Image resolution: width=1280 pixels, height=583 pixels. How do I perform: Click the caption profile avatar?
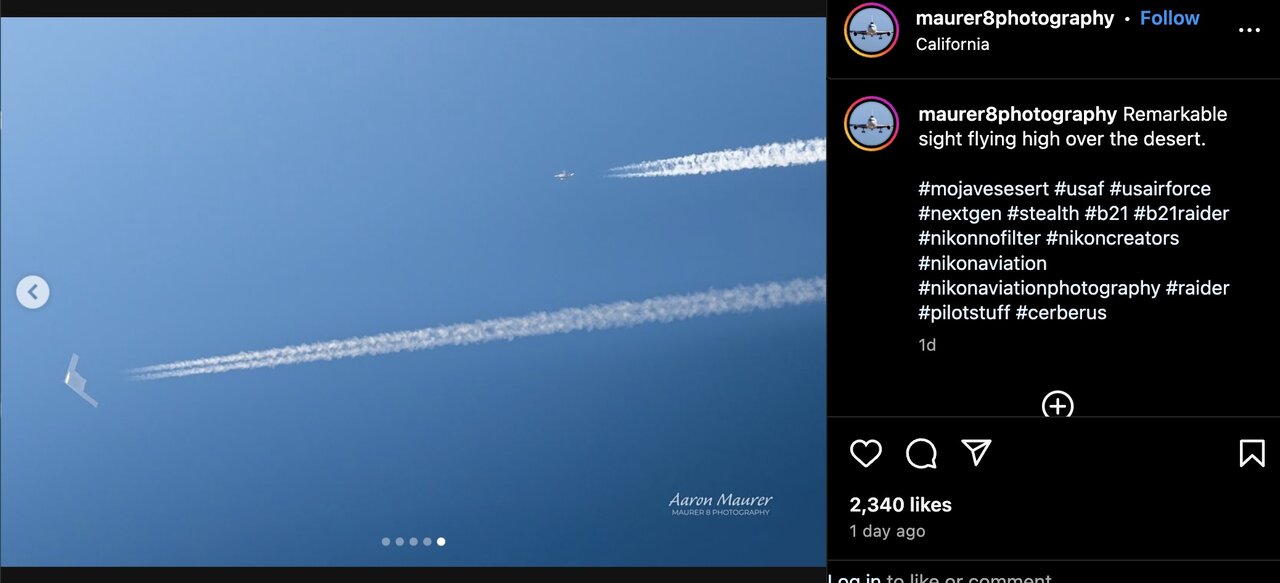click(872, 124)
